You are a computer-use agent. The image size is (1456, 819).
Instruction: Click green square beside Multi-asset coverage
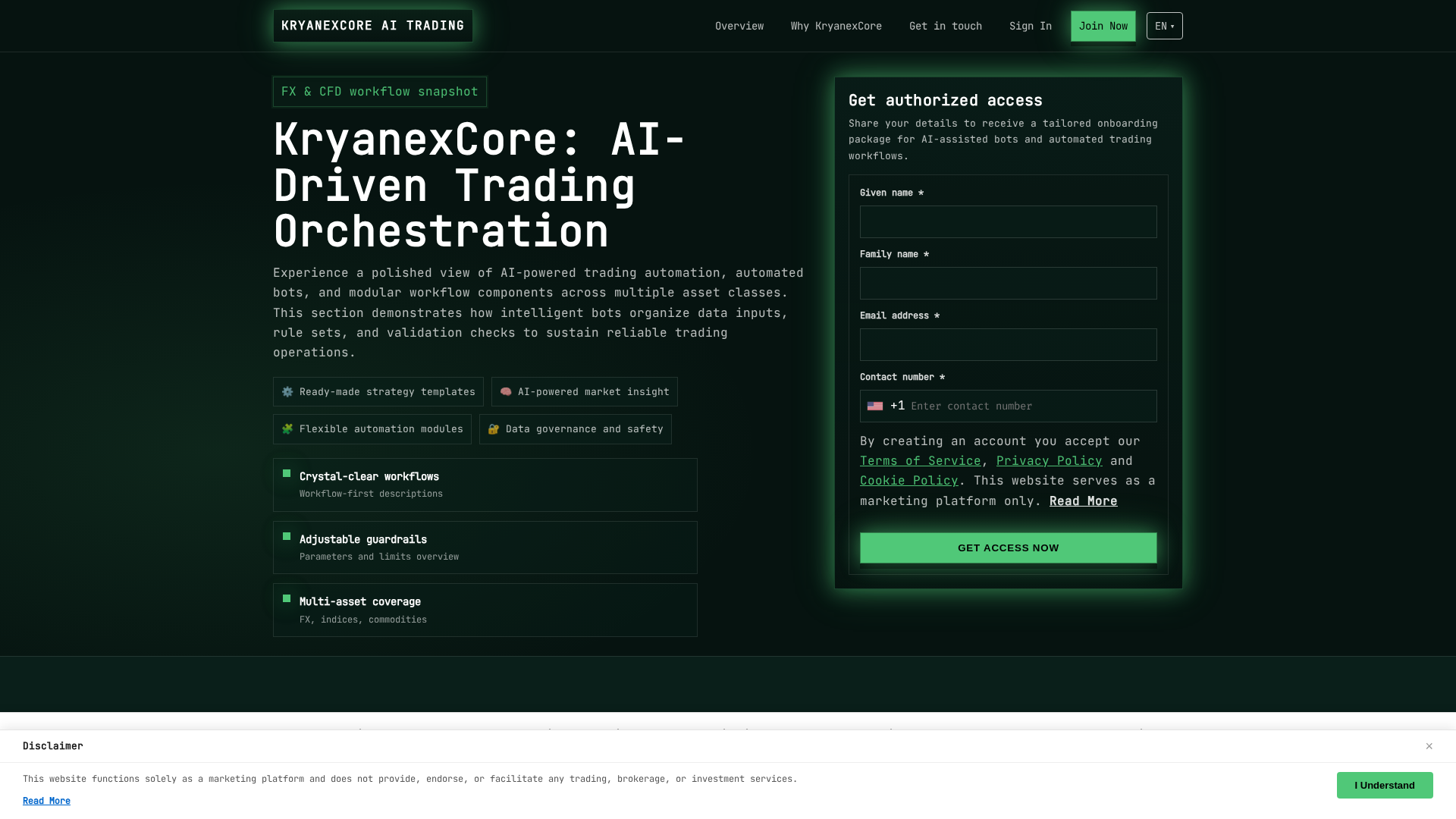click(x=287, y=598)
